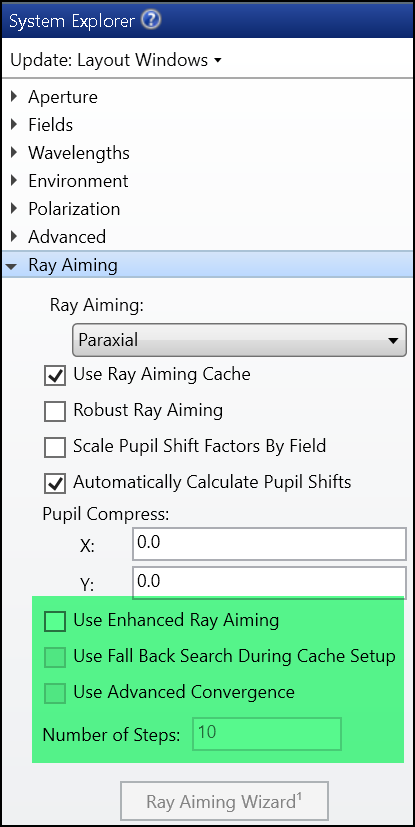Click the Pupil Compress X field
This screenshot has width=415, height=827.
tap(269, 544)
